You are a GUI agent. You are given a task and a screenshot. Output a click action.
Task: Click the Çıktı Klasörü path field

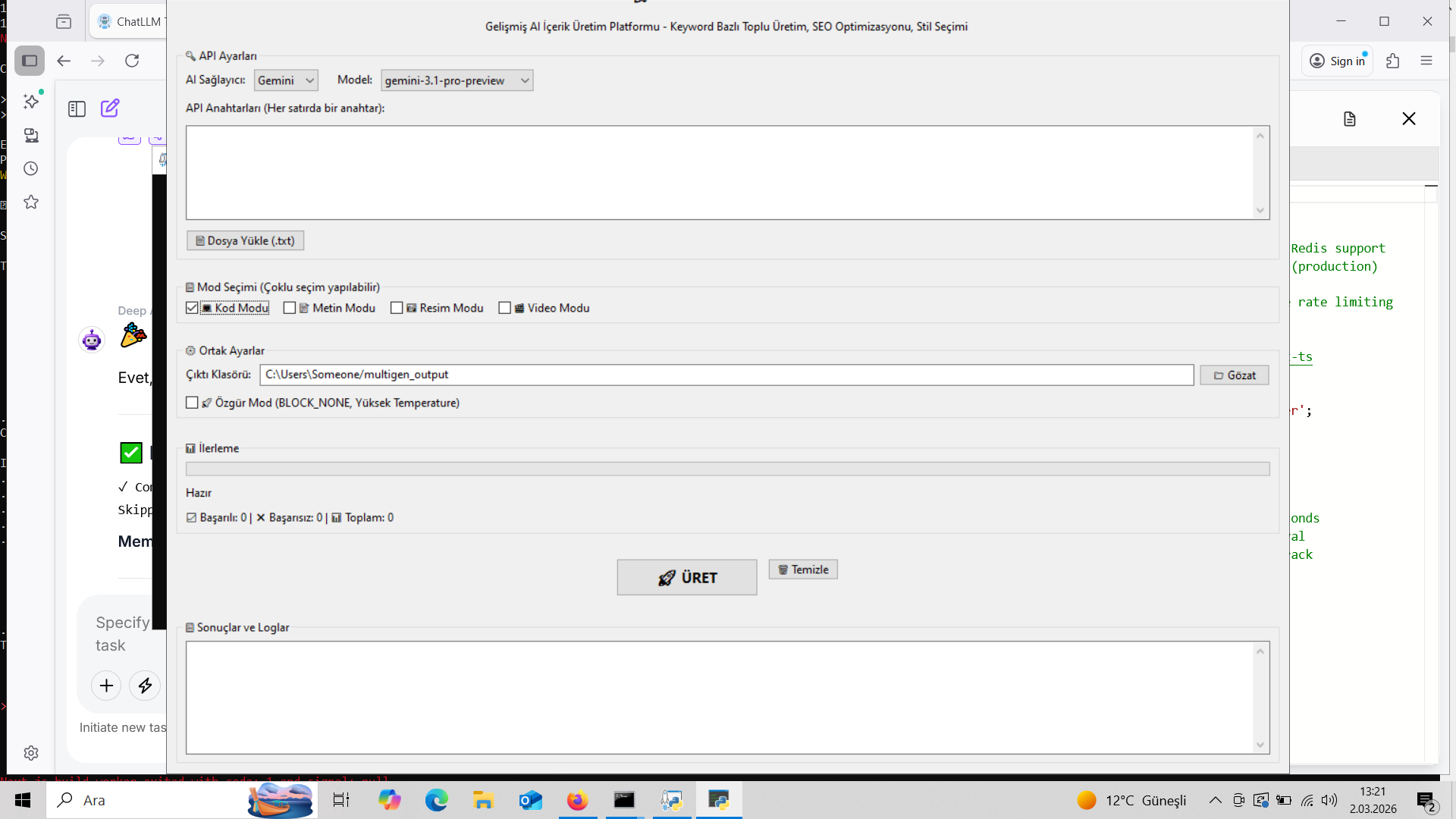coord(726,375)
